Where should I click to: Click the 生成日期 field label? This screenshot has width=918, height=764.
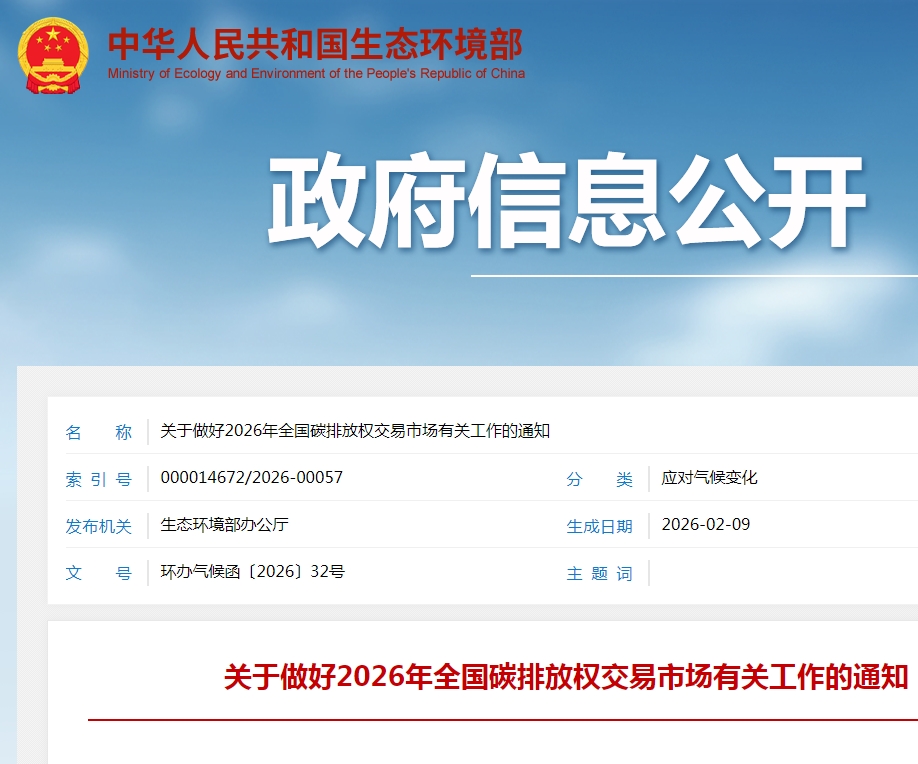coord(599,526)
